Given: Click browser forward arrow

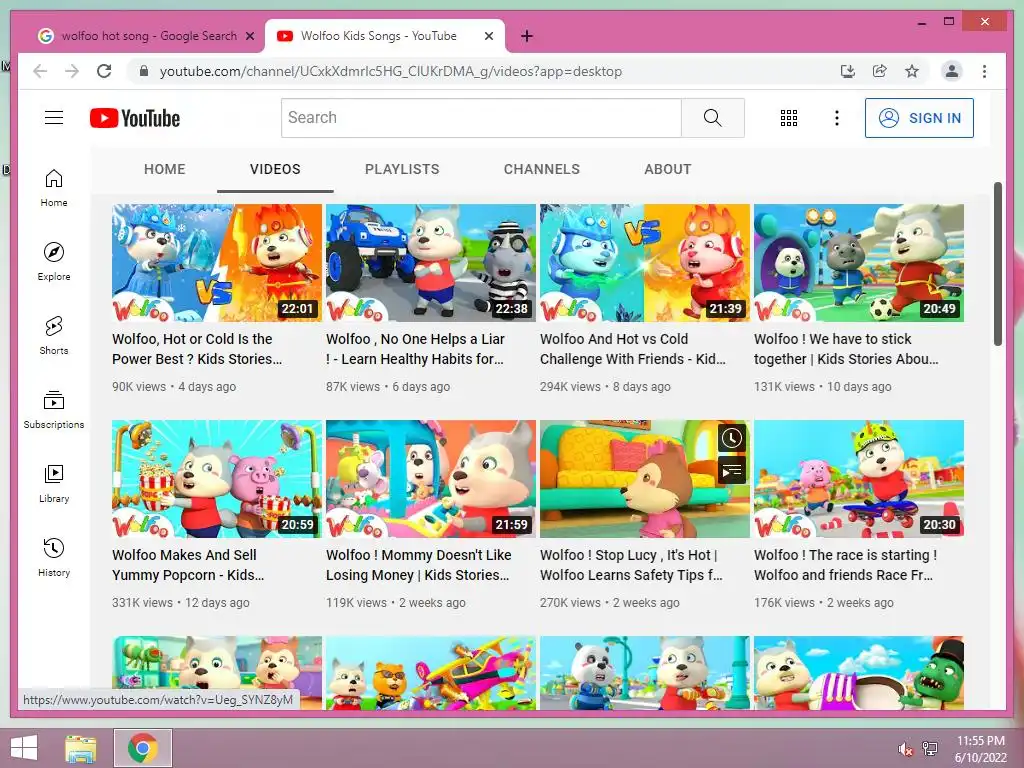Looking at the screenshot, I should point(72,71).
